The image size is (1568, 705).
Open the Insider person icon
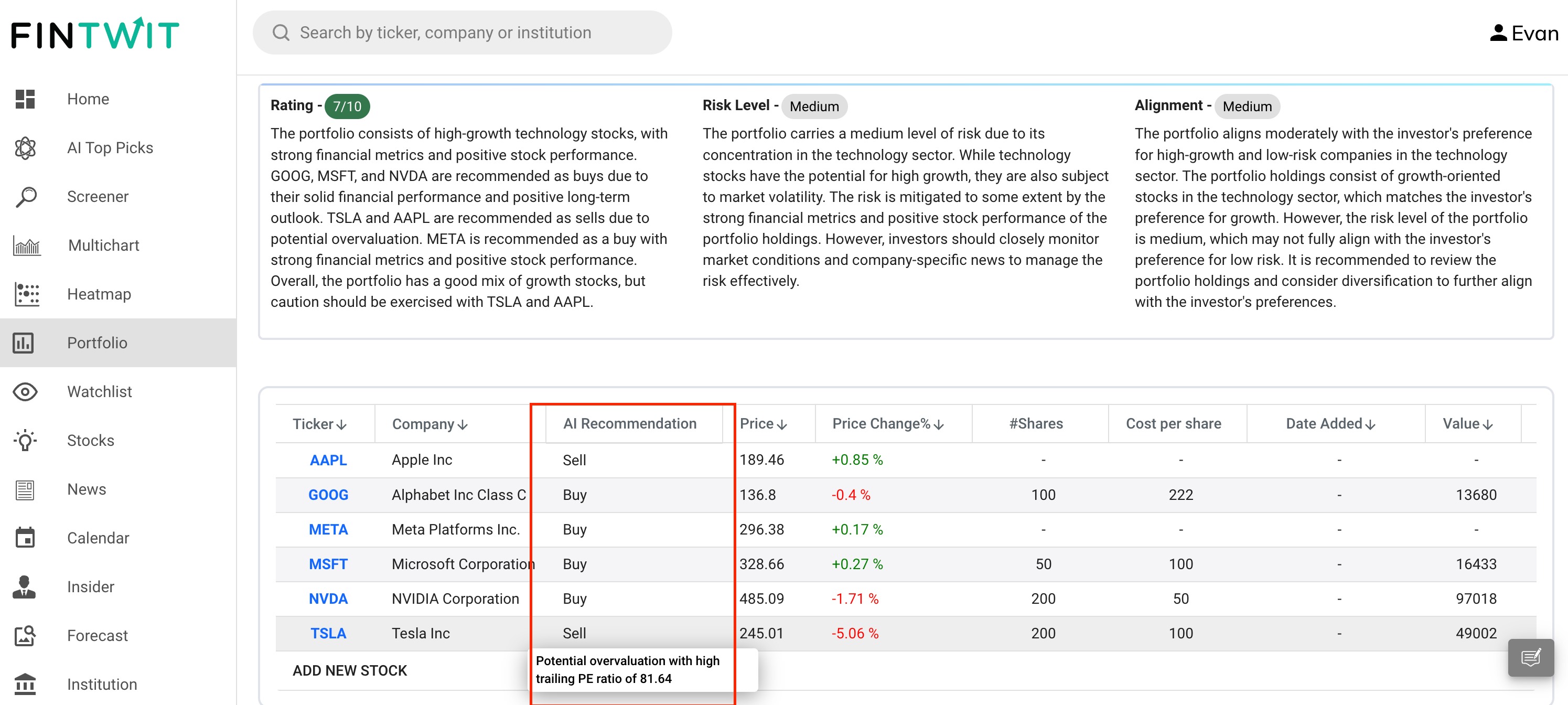click(x=24, y=587)
